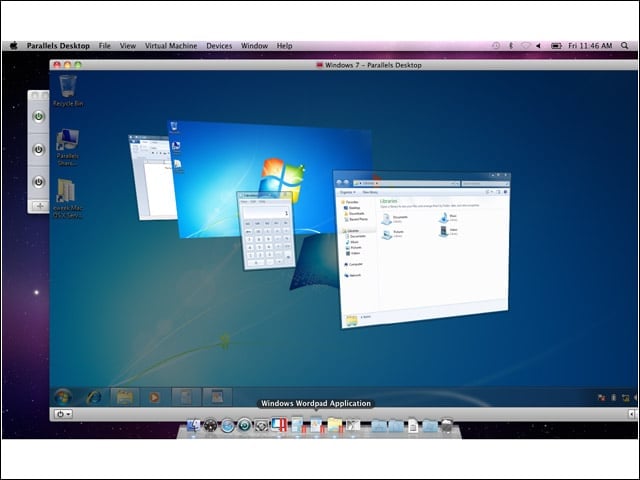Screen dimensions: 640x480
Task: Open the Parallels Desktop menu
Action: tap(58, 46)
